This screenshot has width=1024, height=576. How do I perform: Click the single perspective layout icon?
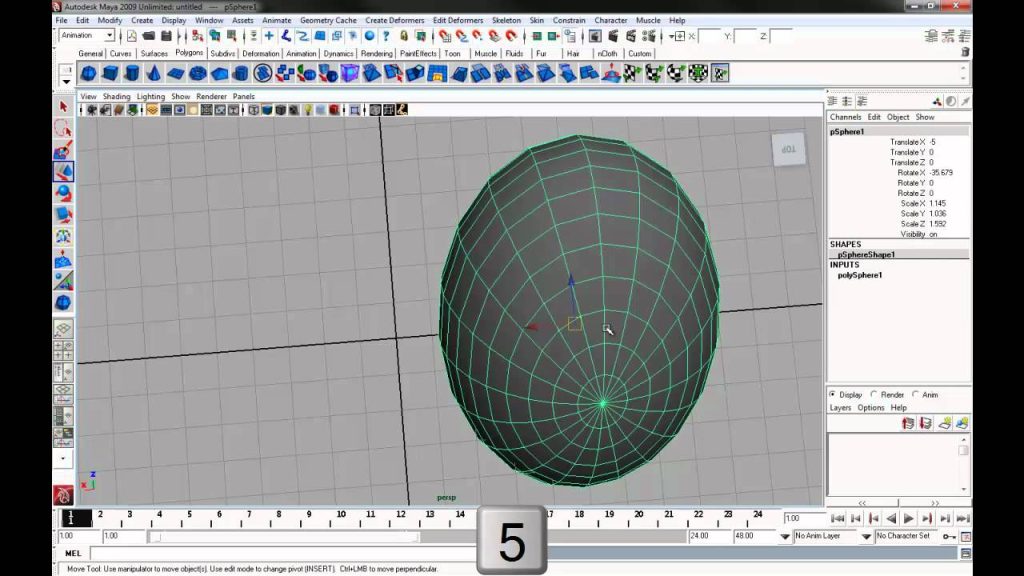(x=63, y=328)
